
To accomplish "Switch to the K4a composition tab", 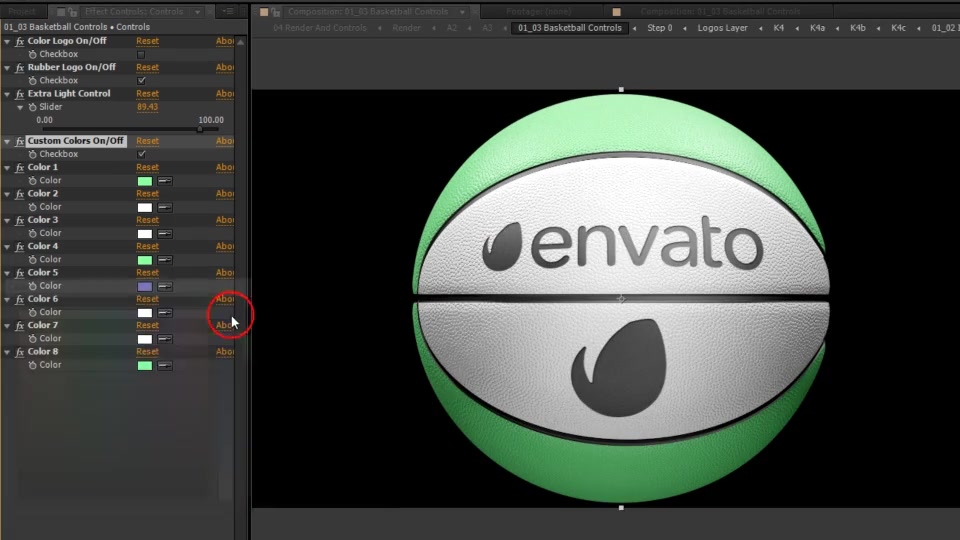I will tap(817, 28).
